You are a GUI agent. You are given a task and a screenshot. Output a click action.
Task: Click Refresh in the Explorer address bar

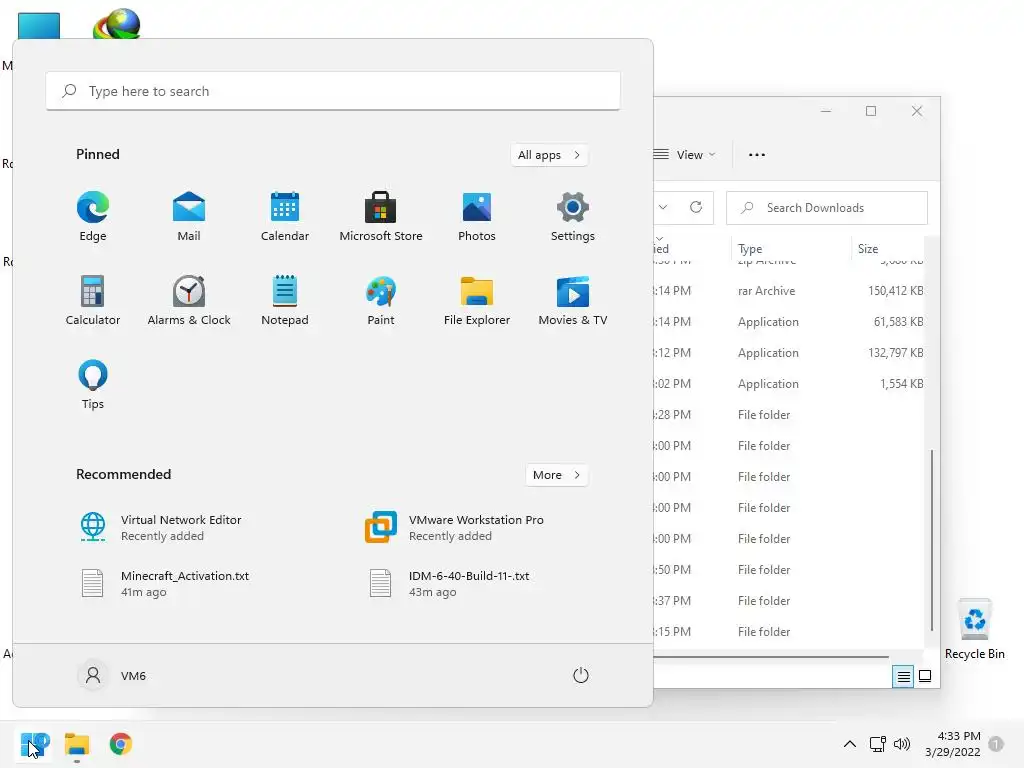[696, 208]
